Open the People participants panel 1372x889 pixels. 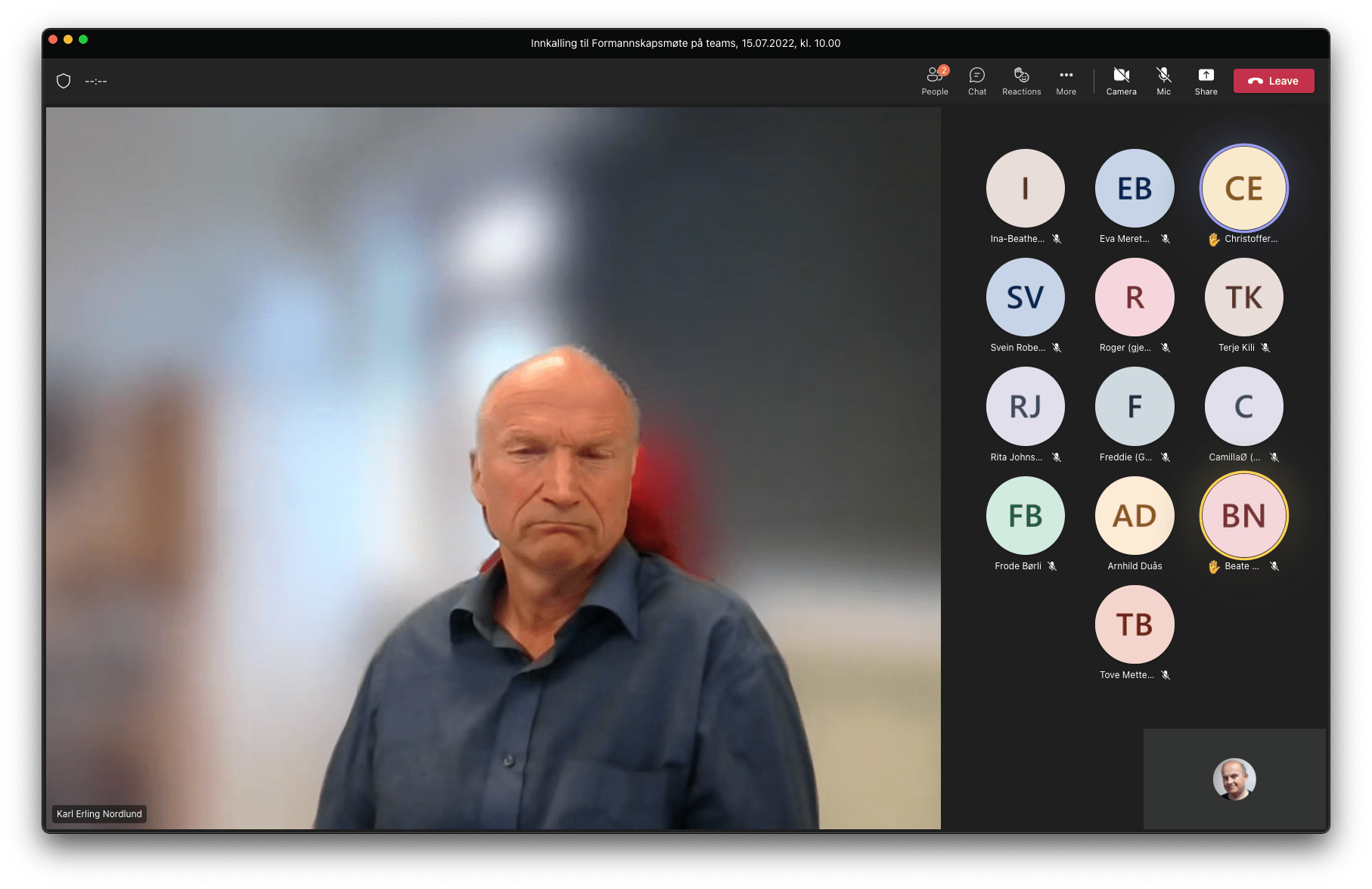935,81
